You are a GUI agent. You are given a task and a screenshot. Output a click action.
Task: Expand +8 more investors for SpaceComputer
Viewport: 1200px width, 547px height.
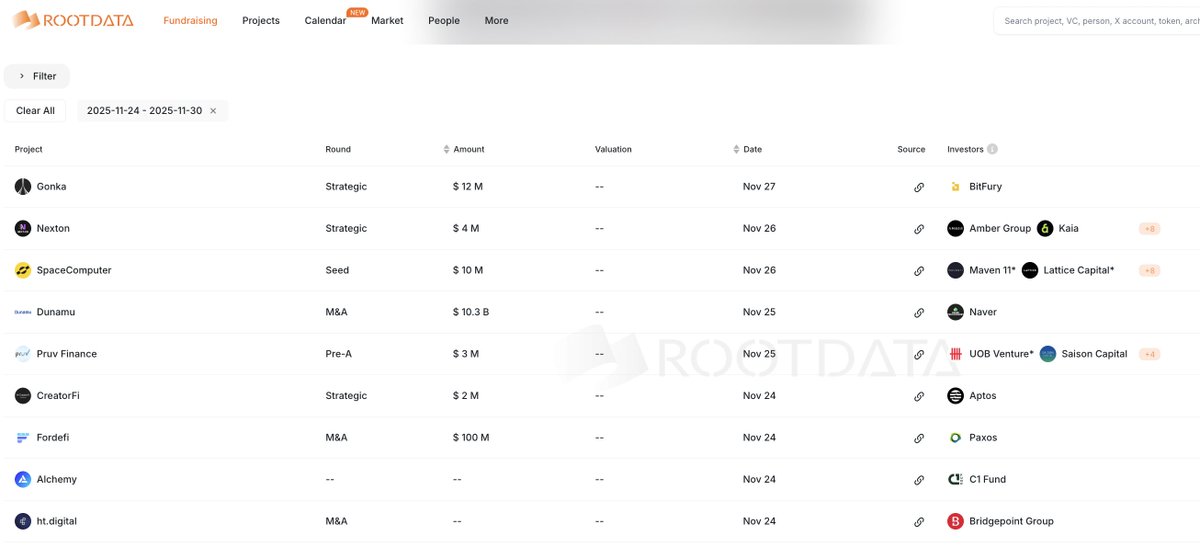pyautogui.click(x=1149, y=271)
